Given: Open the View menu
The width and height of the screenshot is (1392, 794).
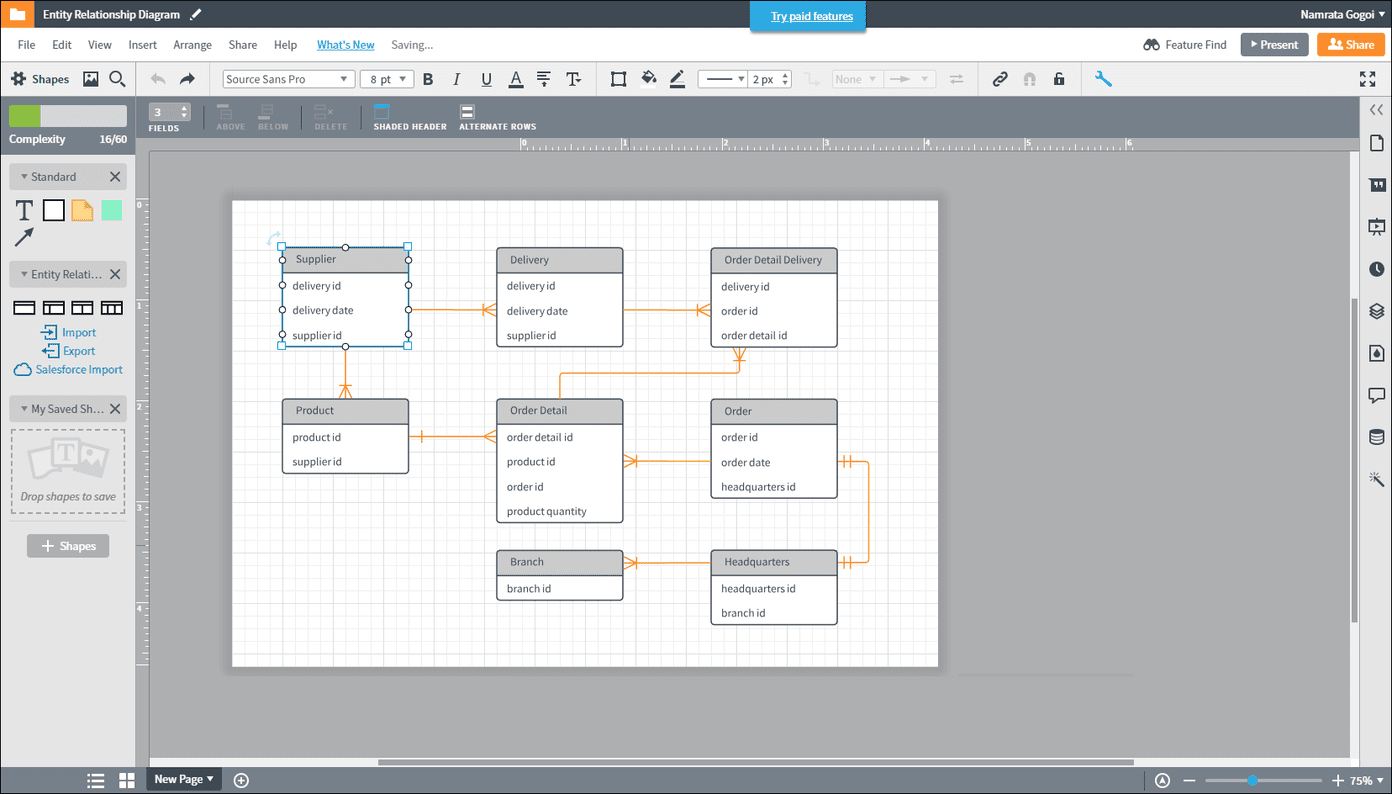Looking at the screenshot, I should point(100,45).
